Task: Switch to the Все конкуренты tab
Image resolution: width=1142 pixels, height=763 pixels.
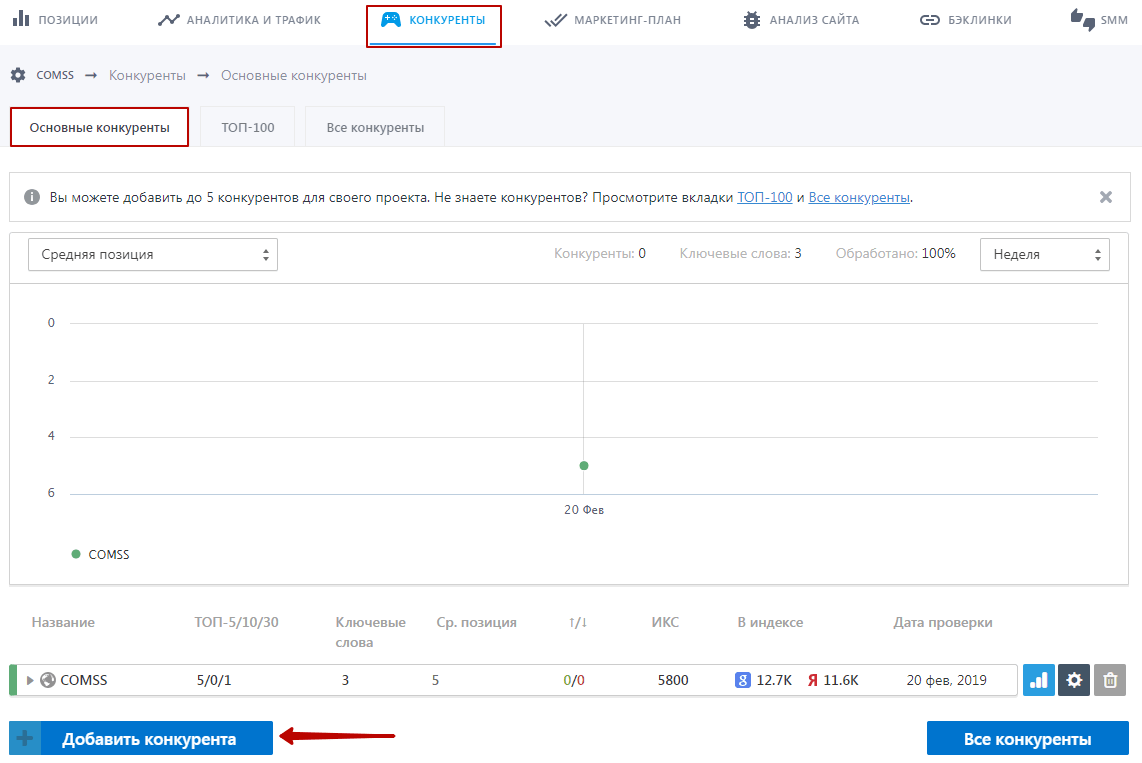Action: pyautogui.click(x=375, y=127)
